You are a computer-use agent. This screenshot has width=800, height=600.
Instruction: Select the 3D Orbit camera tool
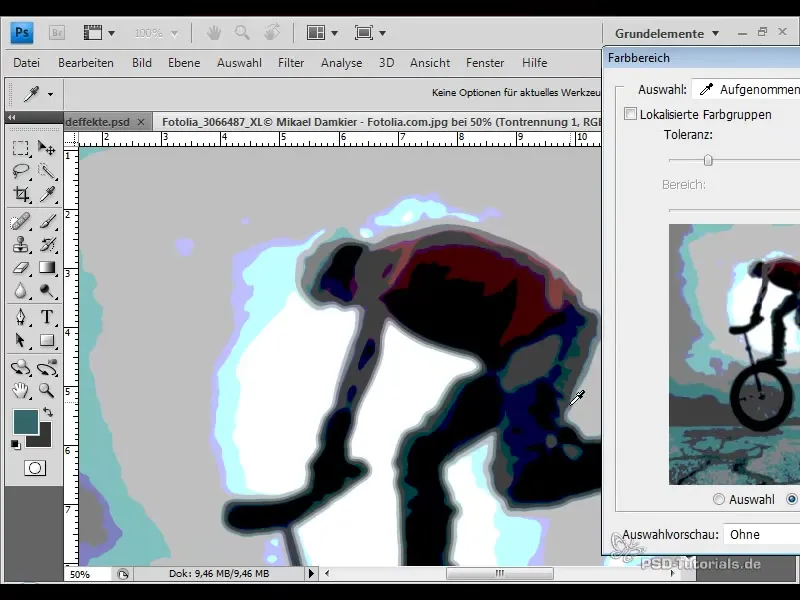pyautogui.click(x=46, y=367)
